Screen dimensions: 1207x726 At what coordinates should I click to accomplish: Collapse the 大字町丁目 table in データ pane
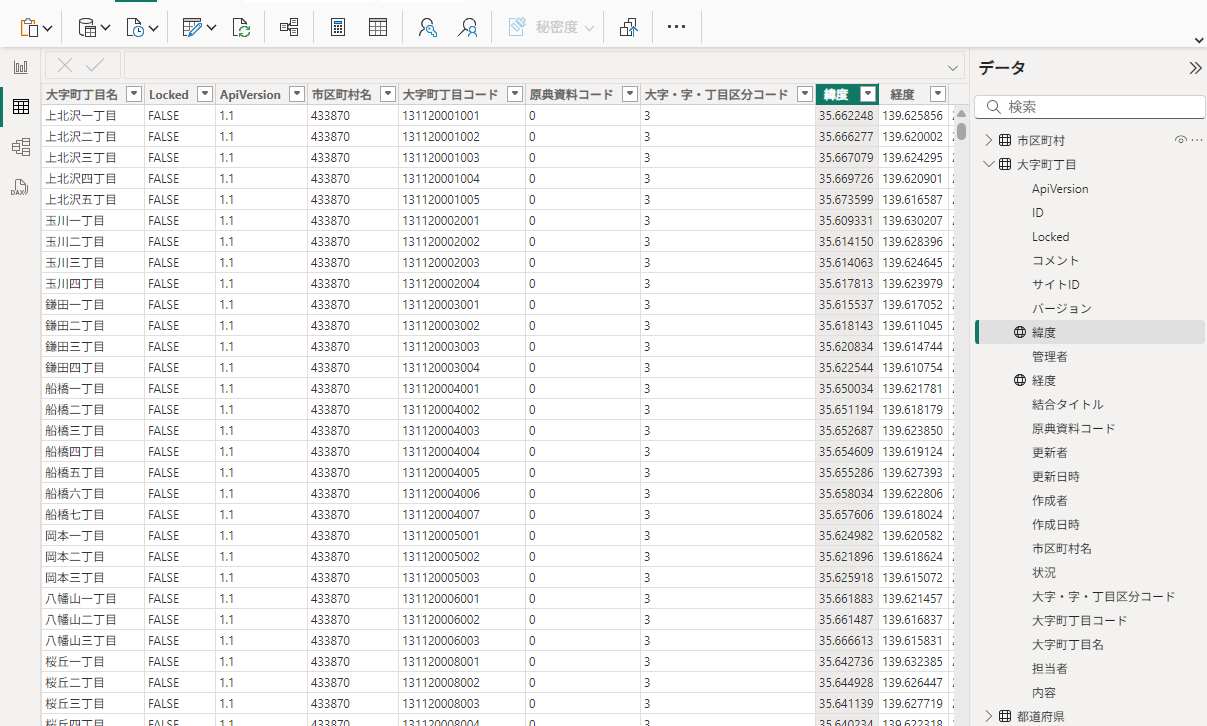989,164
